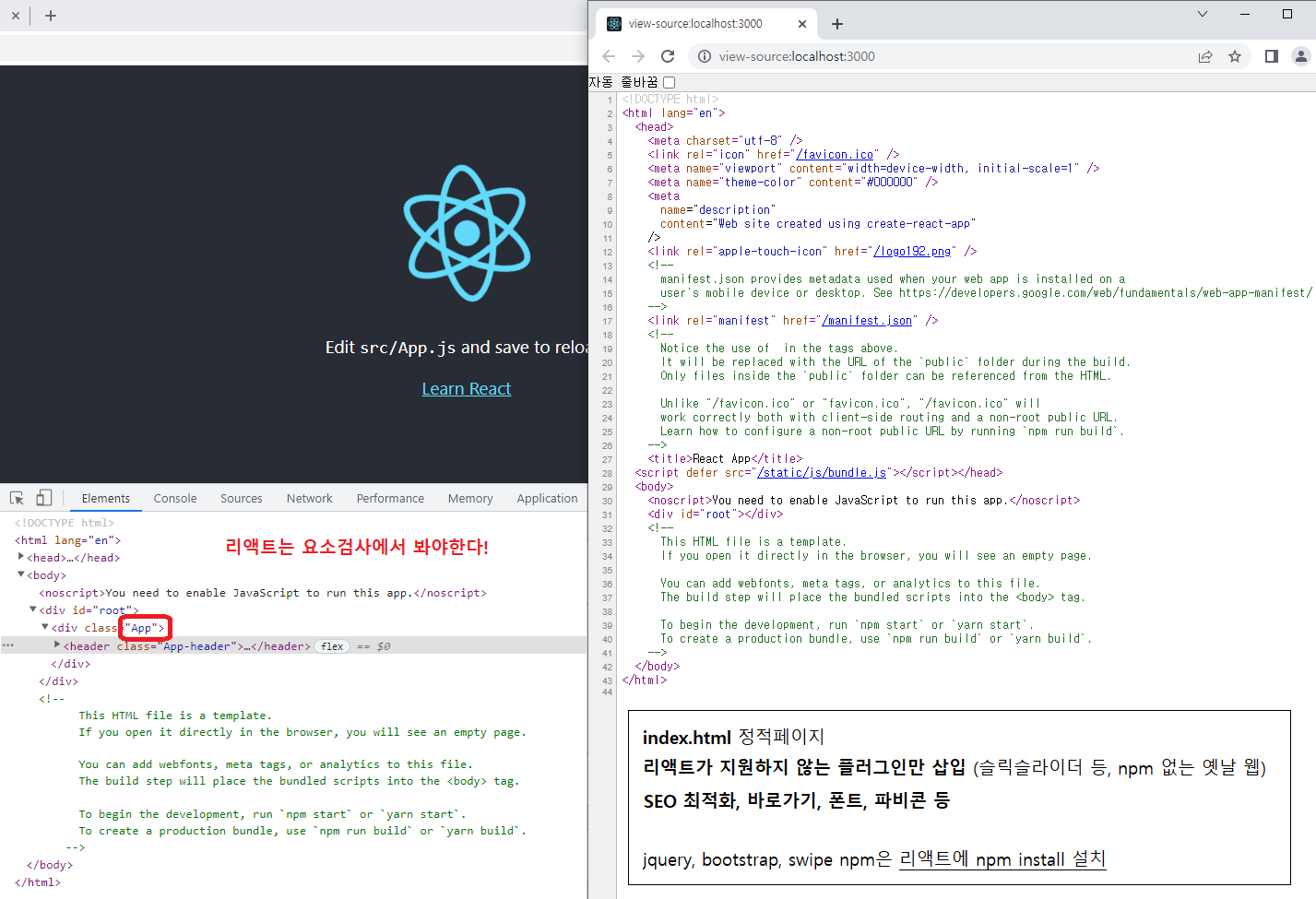This screenshot has height=899, width=1316.
Task: Switch to the Performance tab
Action: (391, 498)
